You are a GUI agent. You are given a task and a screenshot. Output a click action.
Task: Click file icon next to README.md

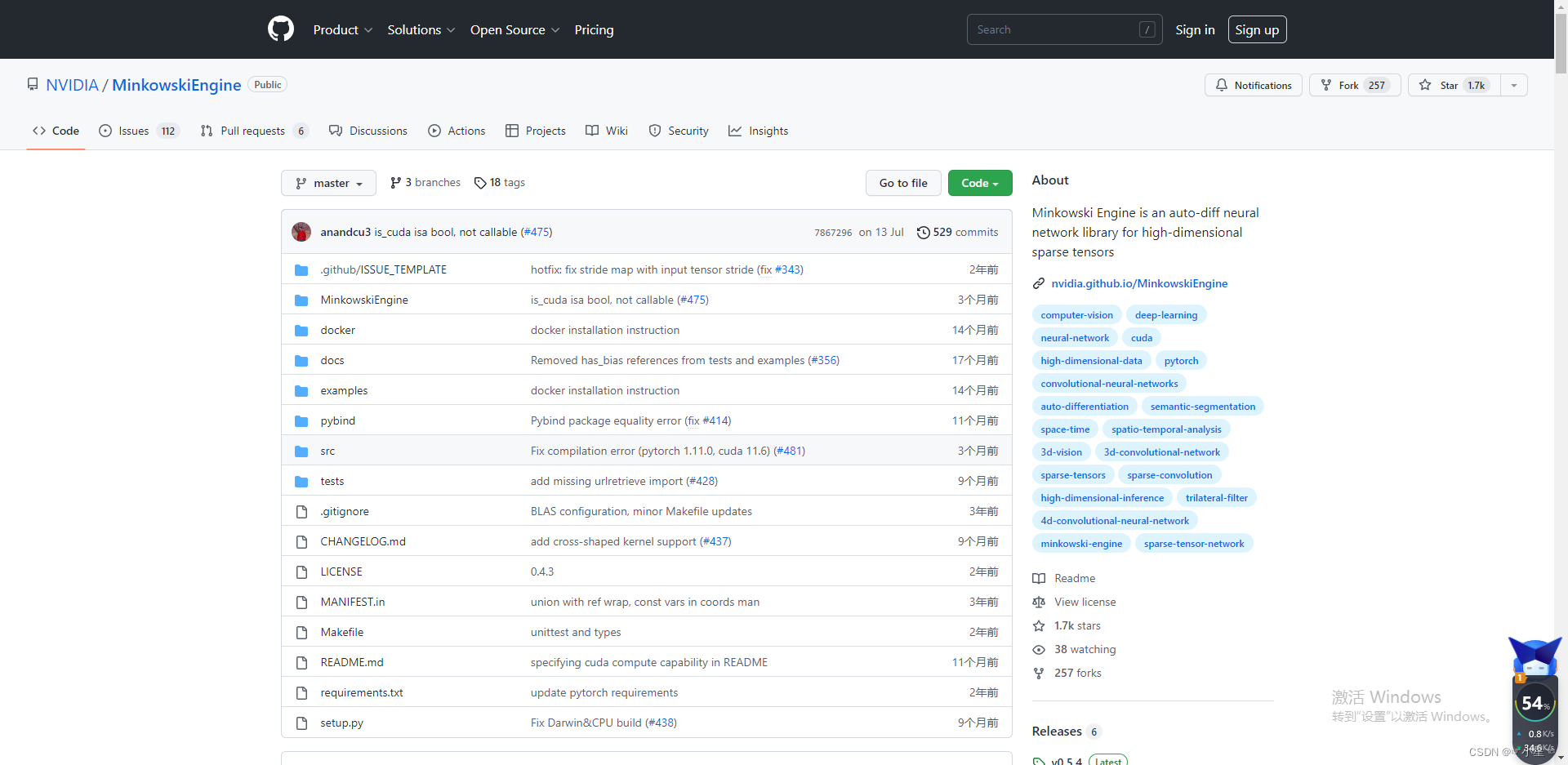(x=301, y=662)
